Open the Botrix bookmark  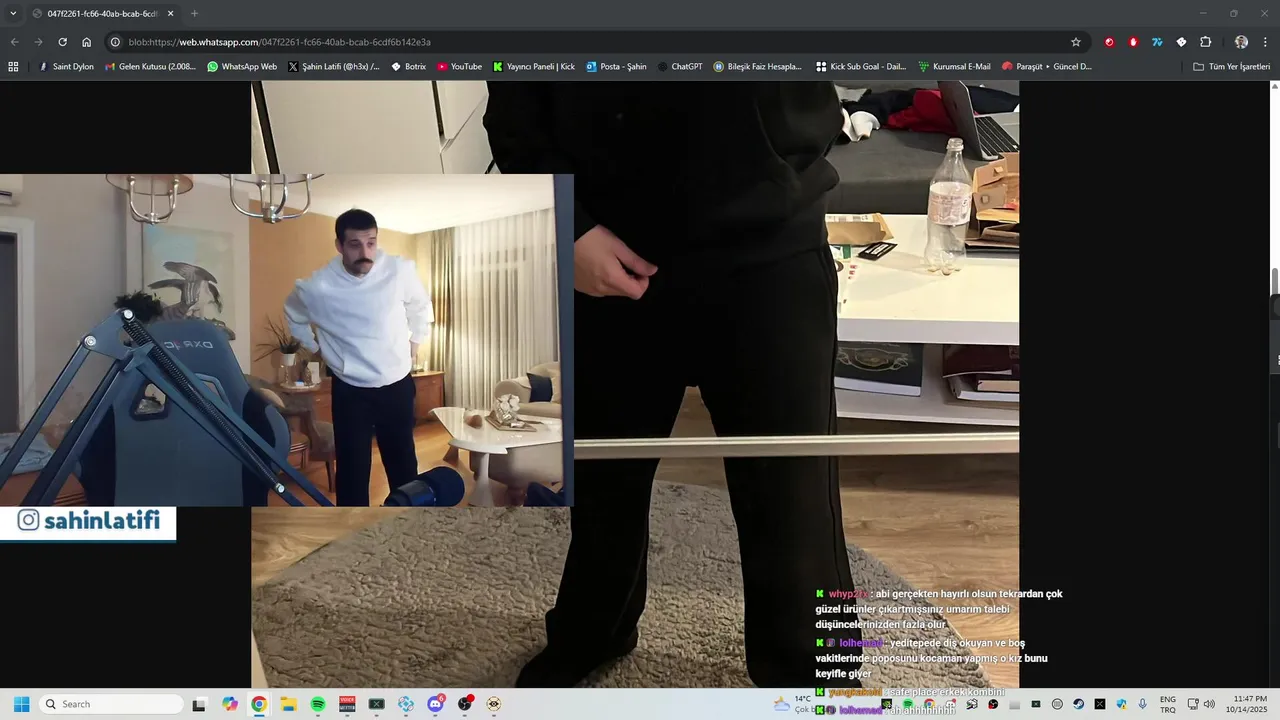(x=408, y=67)
